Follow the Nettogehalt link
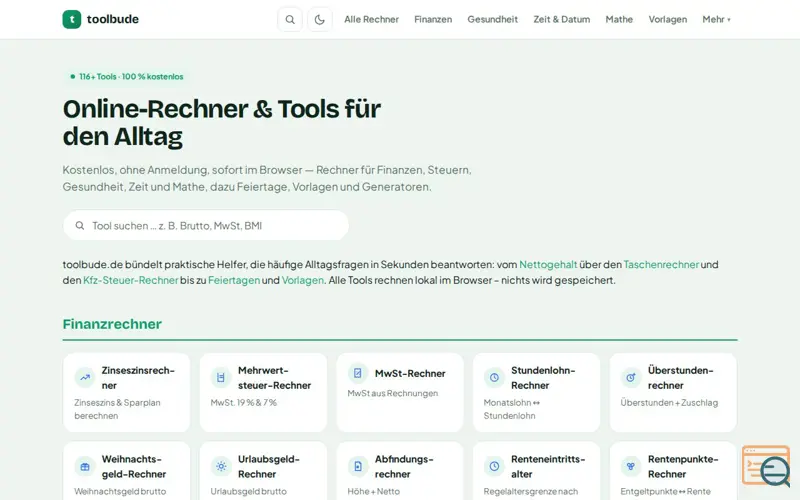The image size is (800, 500). 548,264
